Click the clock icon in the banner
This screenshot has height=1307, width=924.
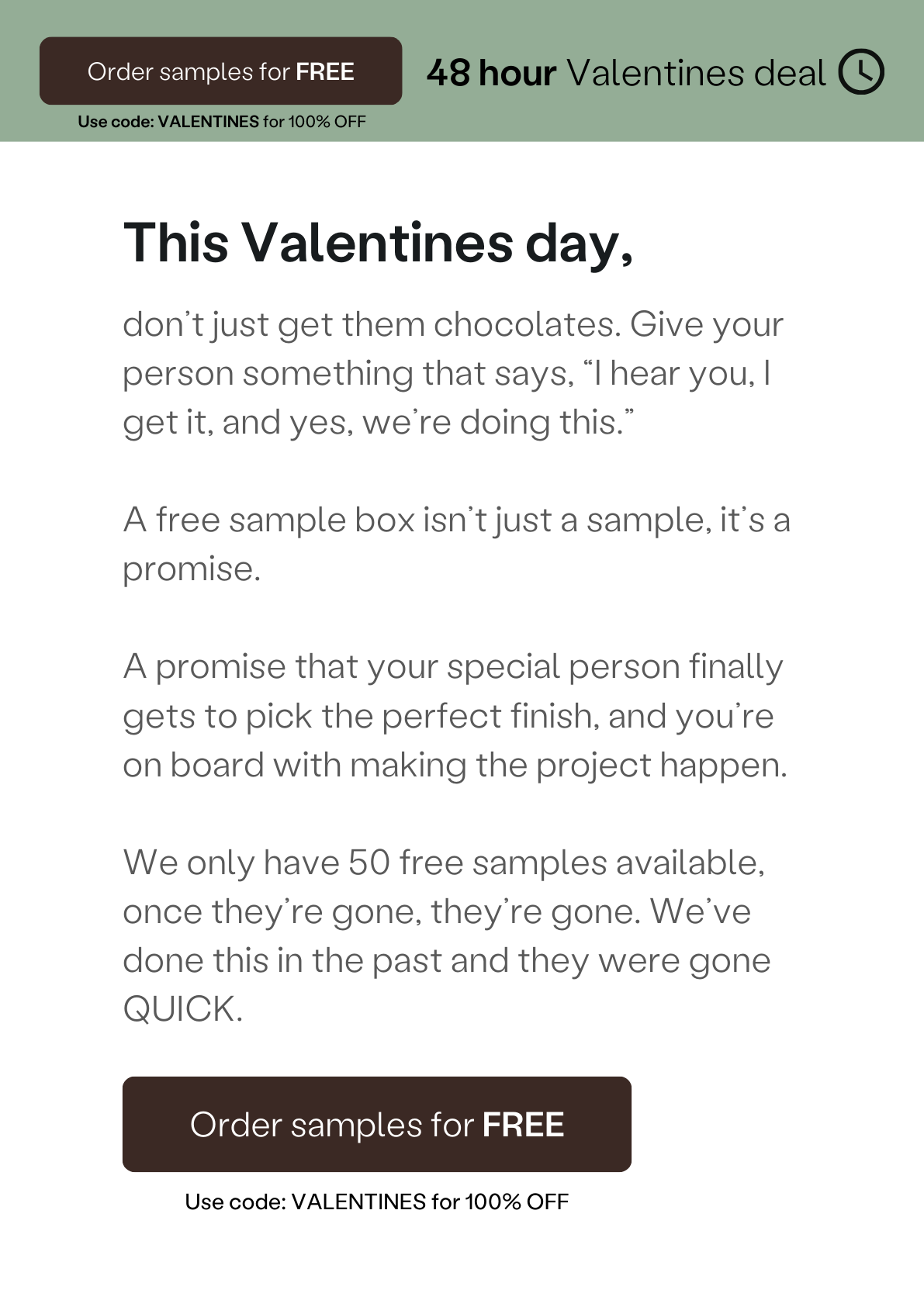pos(861,72)
